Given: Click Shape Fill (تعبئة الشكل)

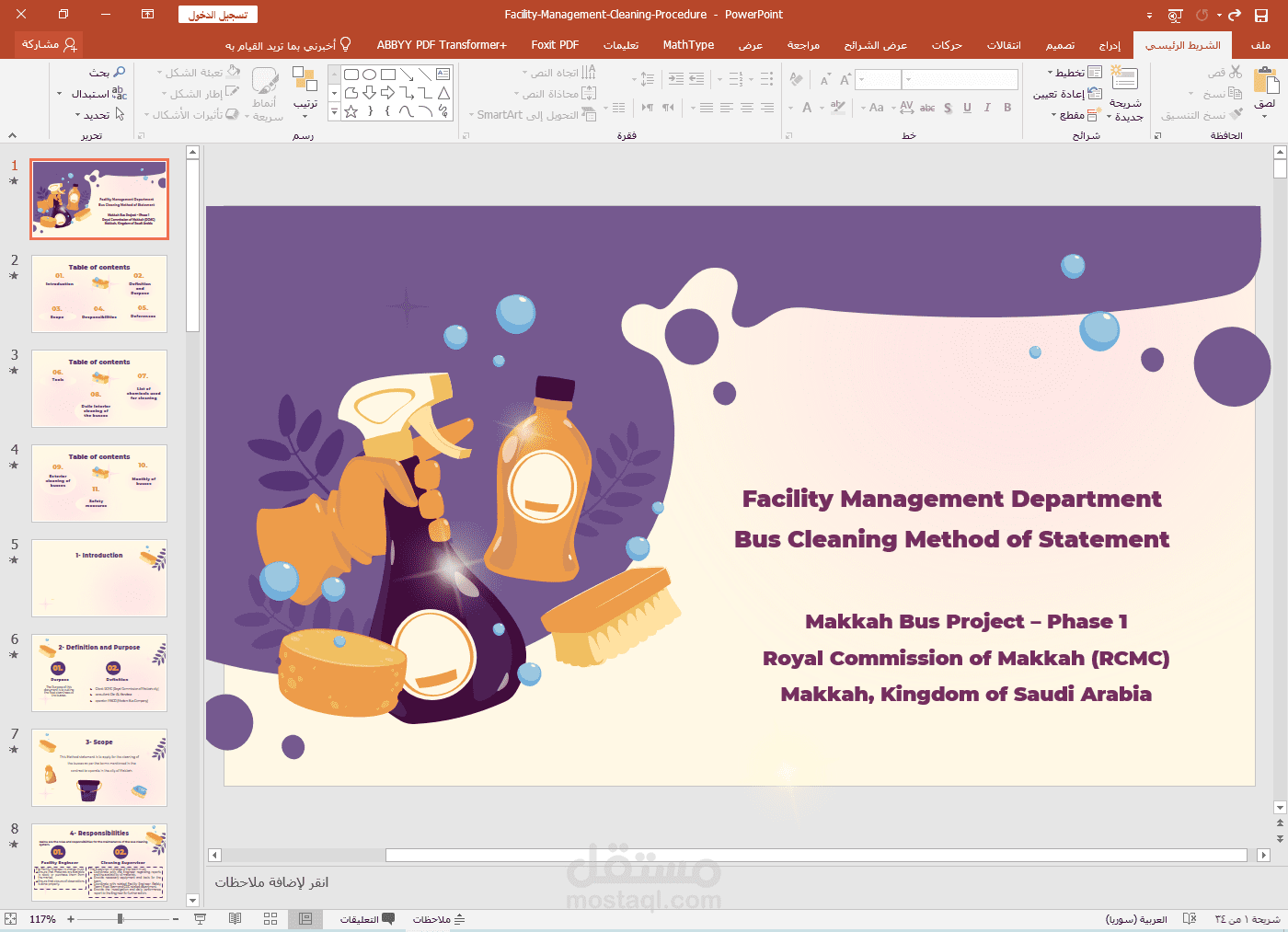Looking at the screenshot, I should coord(199,73).
